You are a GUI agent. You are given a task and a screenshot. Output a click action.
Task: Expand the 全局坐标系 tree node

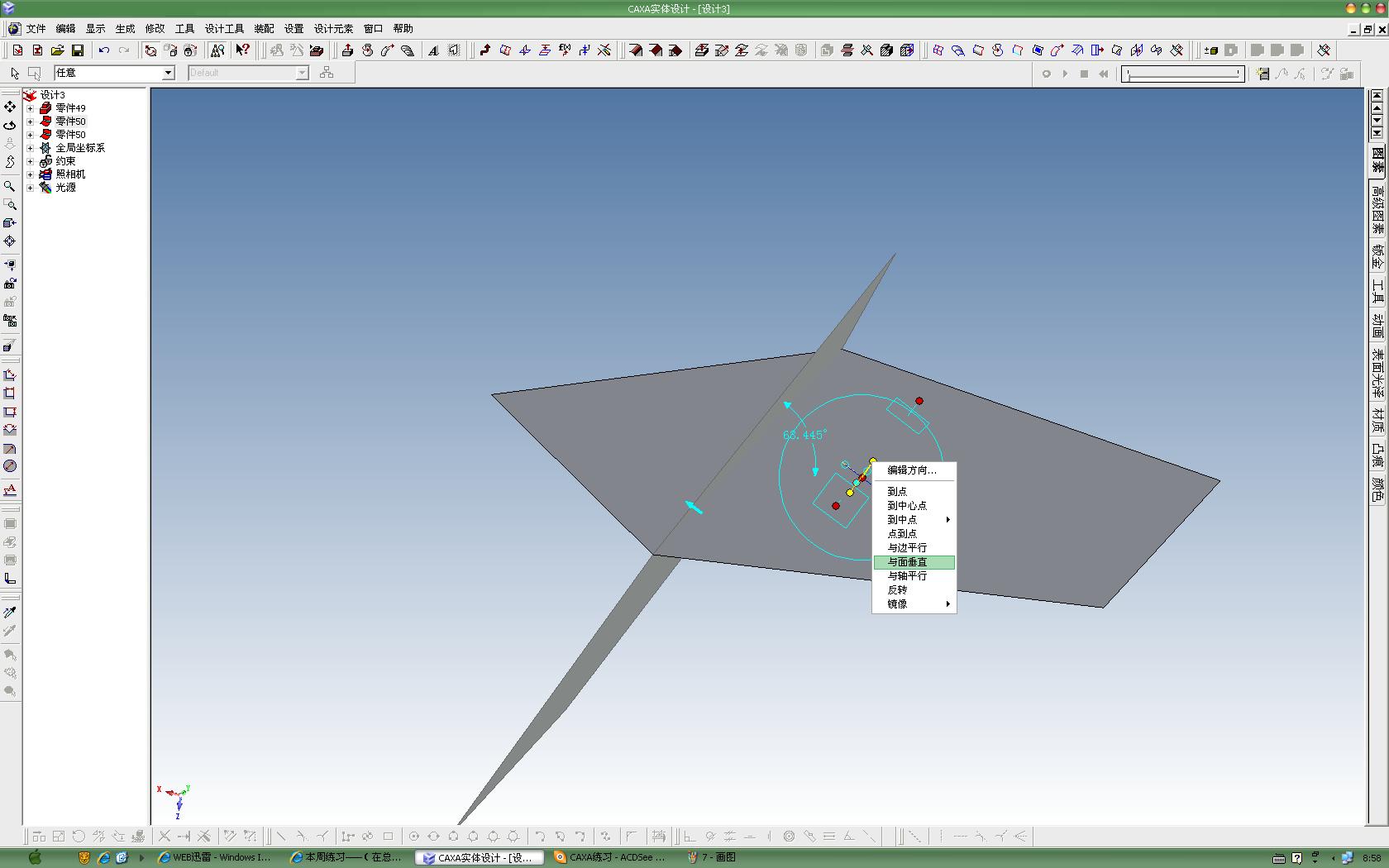pos(31,148)
